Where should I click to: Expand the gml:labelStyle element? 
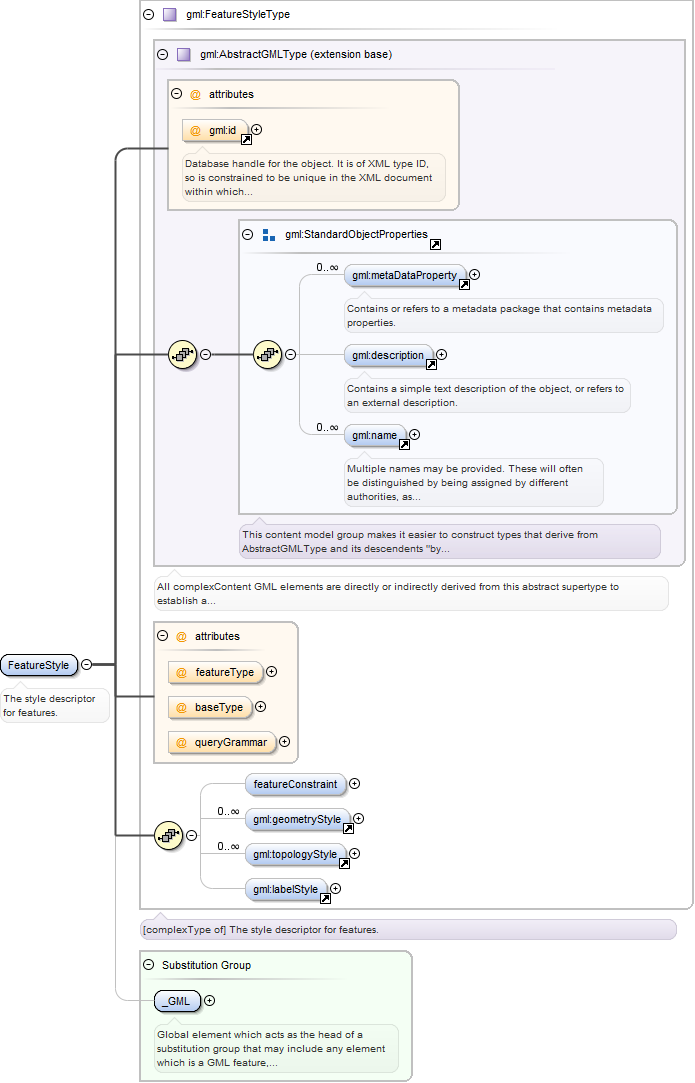tap(335, 888)
